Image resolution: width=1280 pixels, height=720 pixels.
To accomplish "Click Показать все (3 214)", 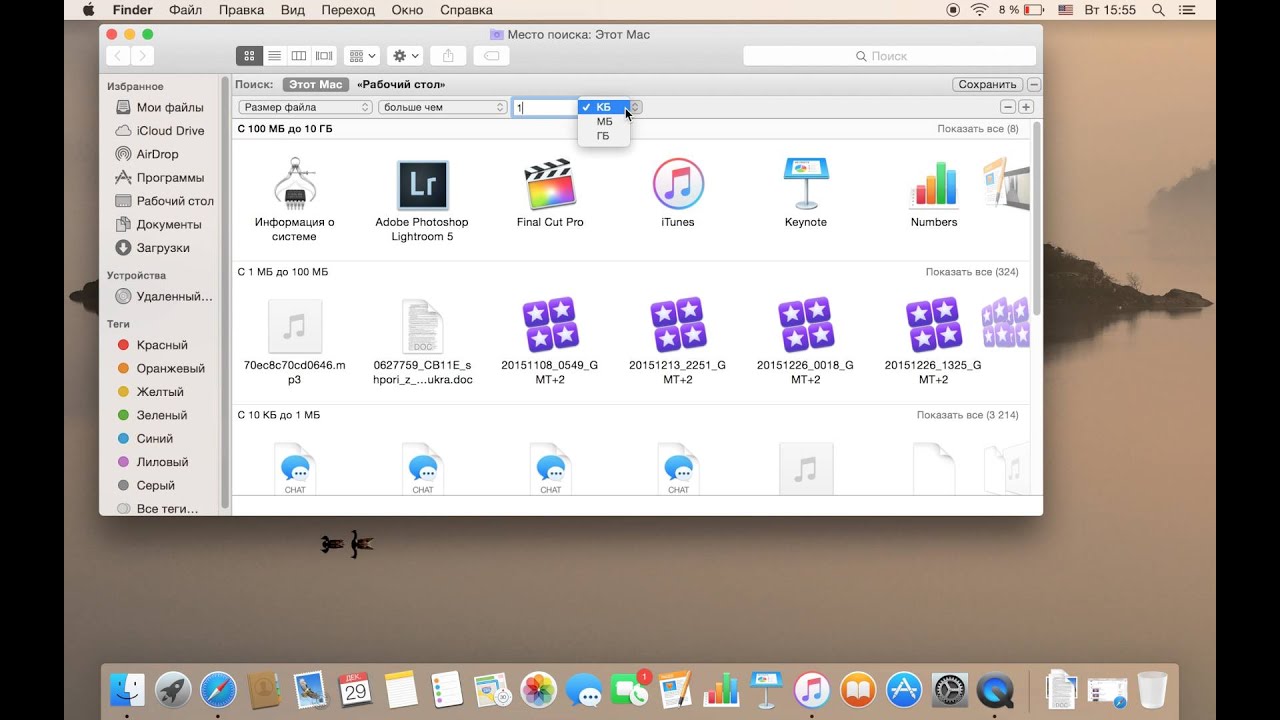I will point(968,415).
